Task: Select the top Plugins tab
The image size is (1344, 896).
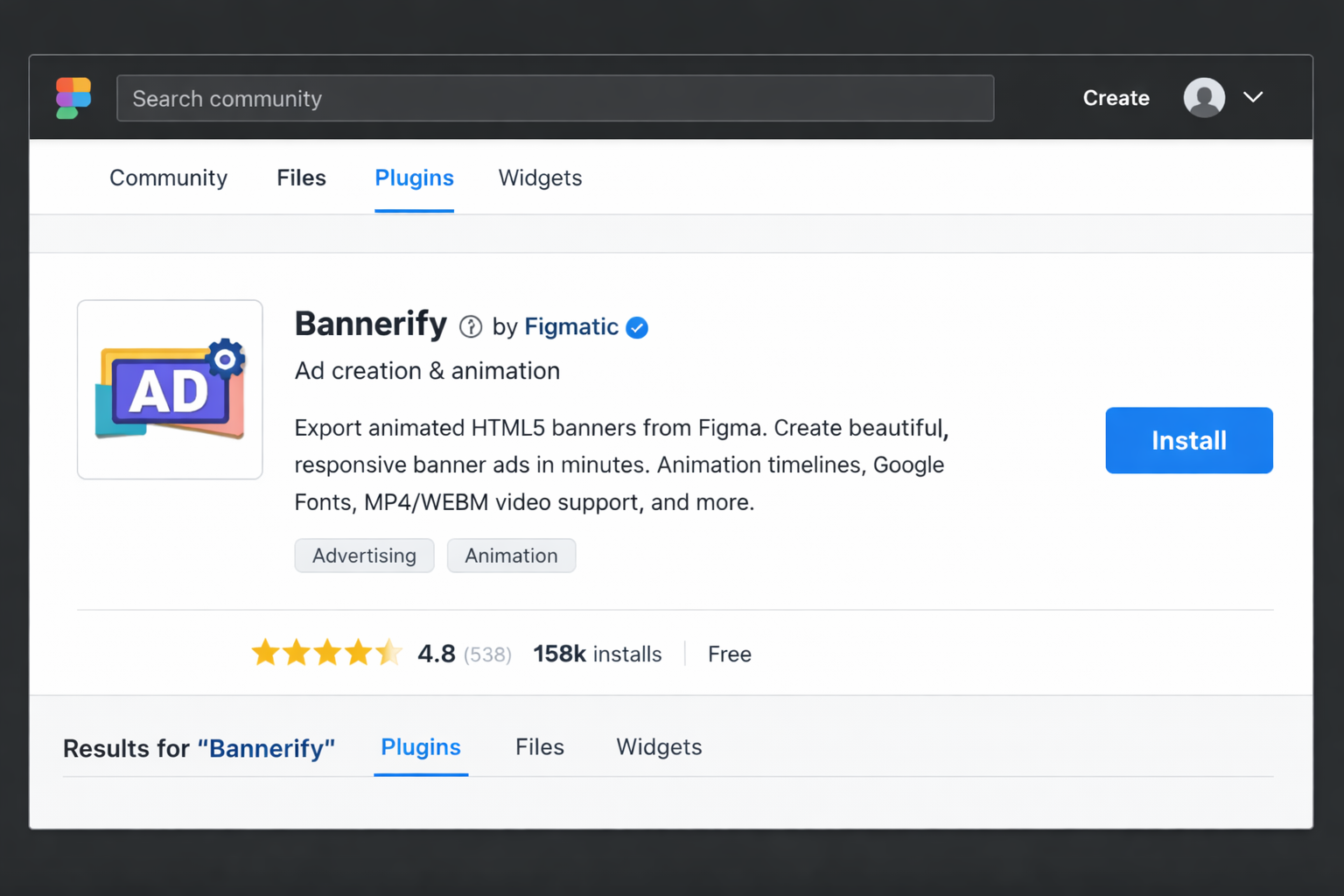Action: tap(414, 178)
